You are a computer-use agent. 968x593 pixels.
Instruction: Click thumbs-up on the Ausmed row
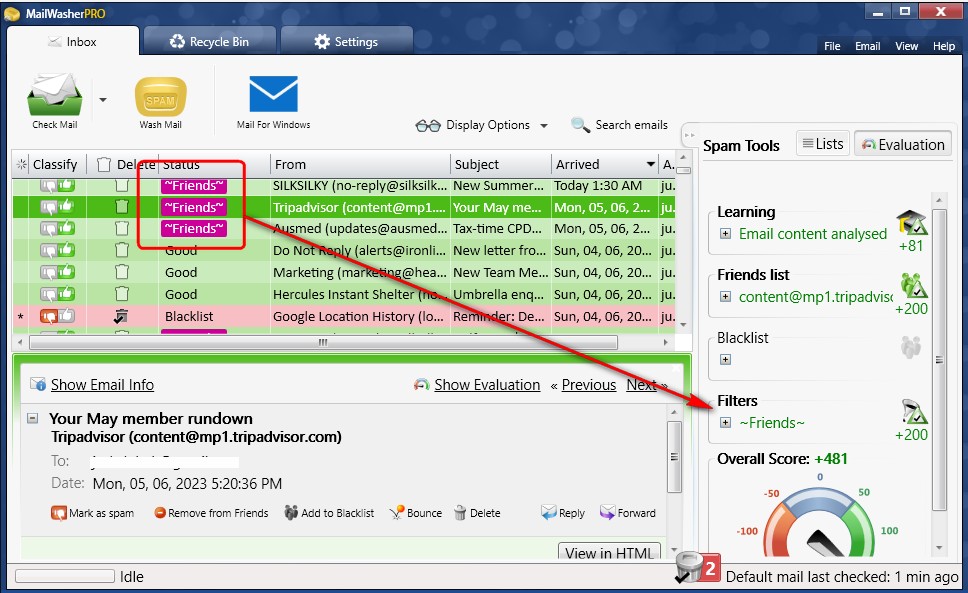click(66, 229)
